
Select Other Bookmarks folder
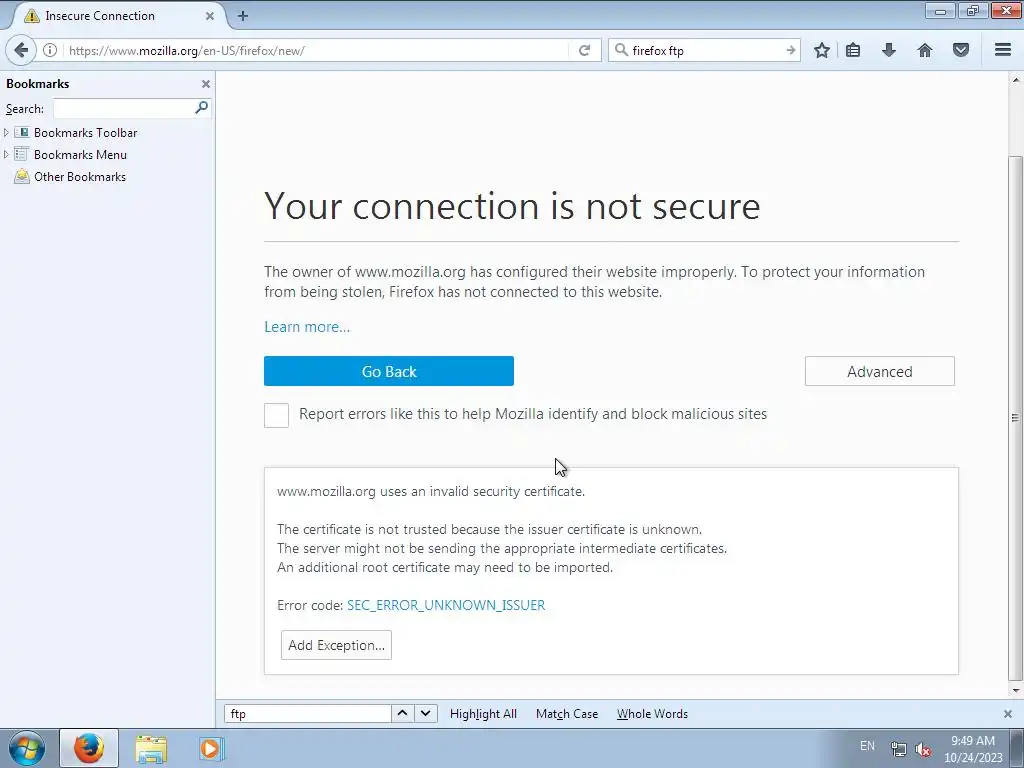[x=80, y=177]
